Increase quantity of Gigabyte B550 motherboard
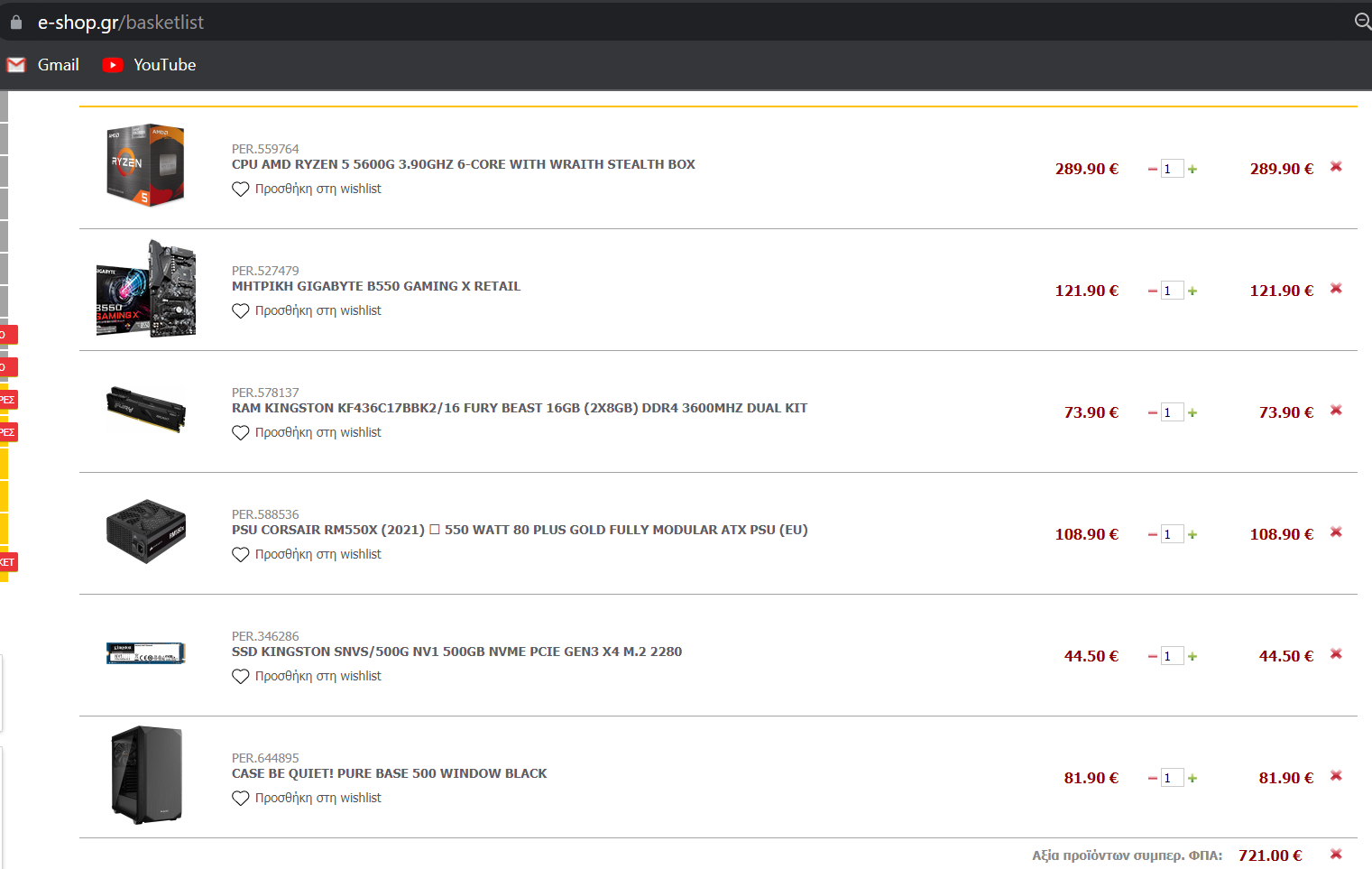 [1192, 291]
